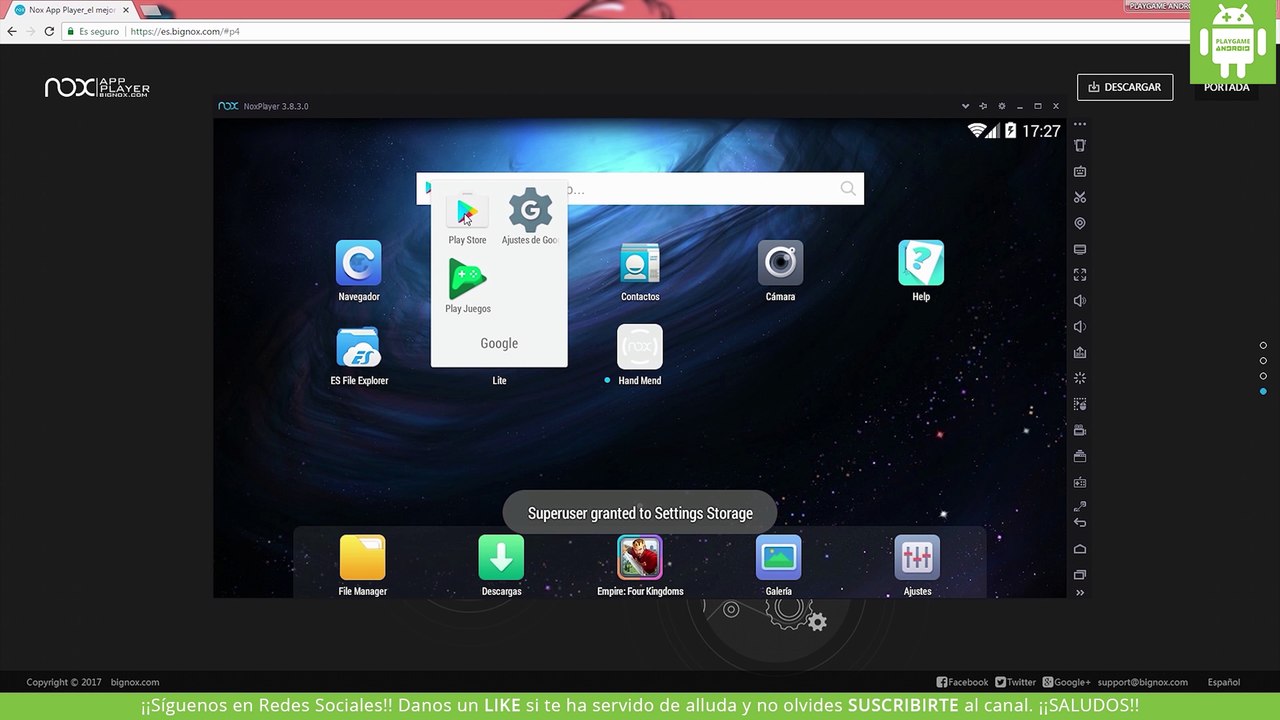Click the browser back arrow
Screen dimensions: 1280x720
coord(12,31)
